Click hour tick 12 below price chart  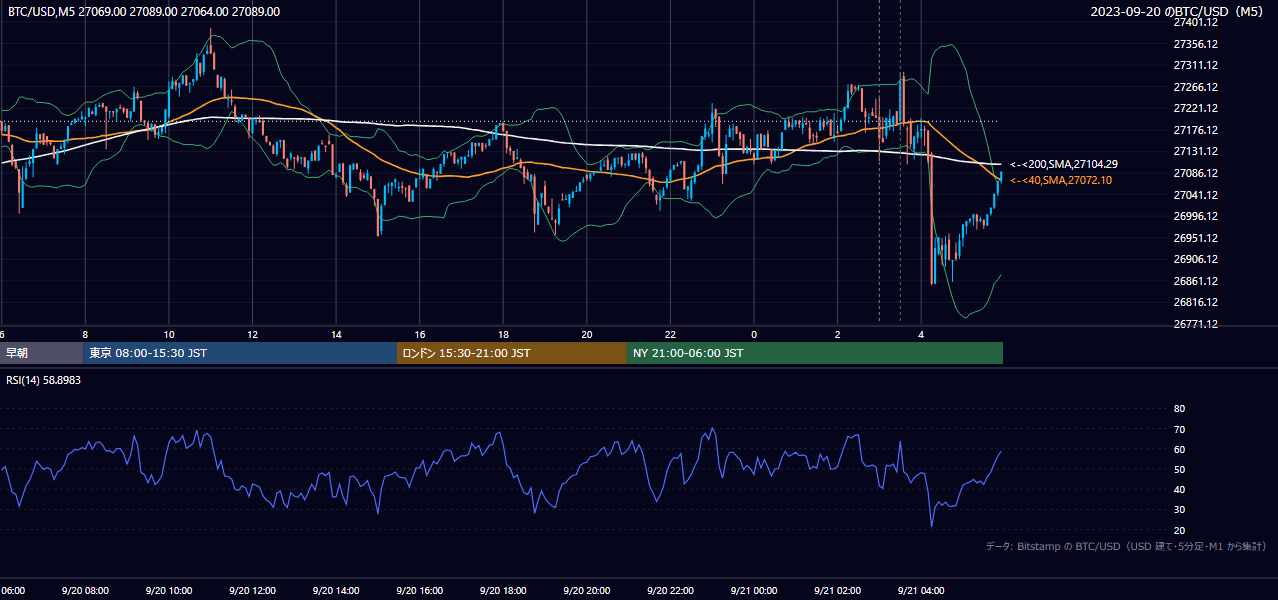252,334
